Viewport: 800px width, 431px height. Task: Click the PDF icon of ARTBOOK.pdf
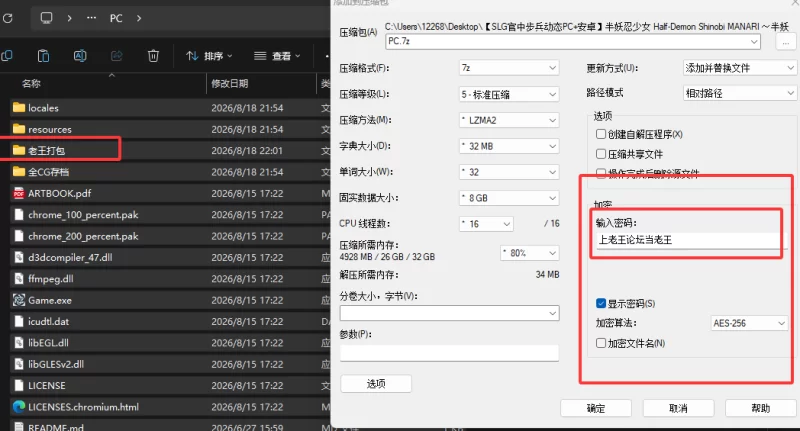coord(19,193)
